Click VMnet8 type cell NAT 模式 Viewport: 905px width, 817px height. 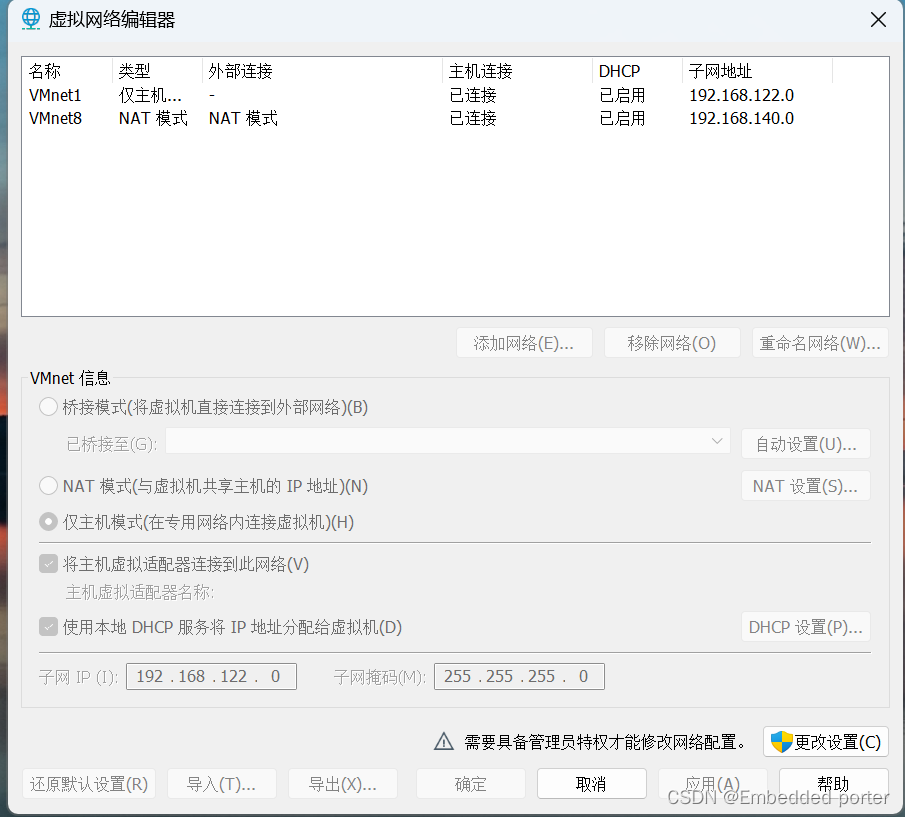pos(153,118)
